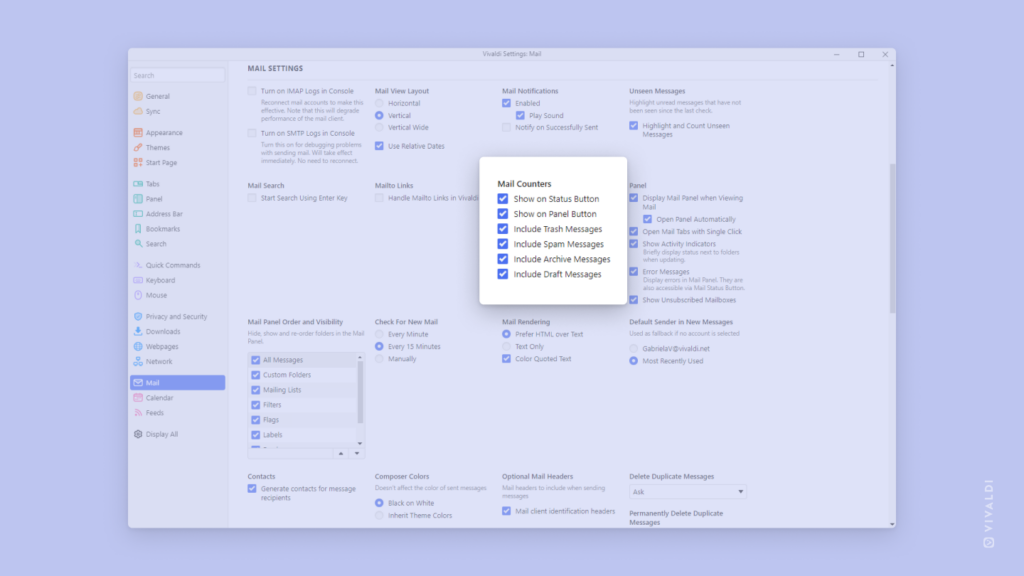Select Mouse settings icon
Image resolution: width=1024 pixels, height=576 pixels.
[x=138, y=295]
